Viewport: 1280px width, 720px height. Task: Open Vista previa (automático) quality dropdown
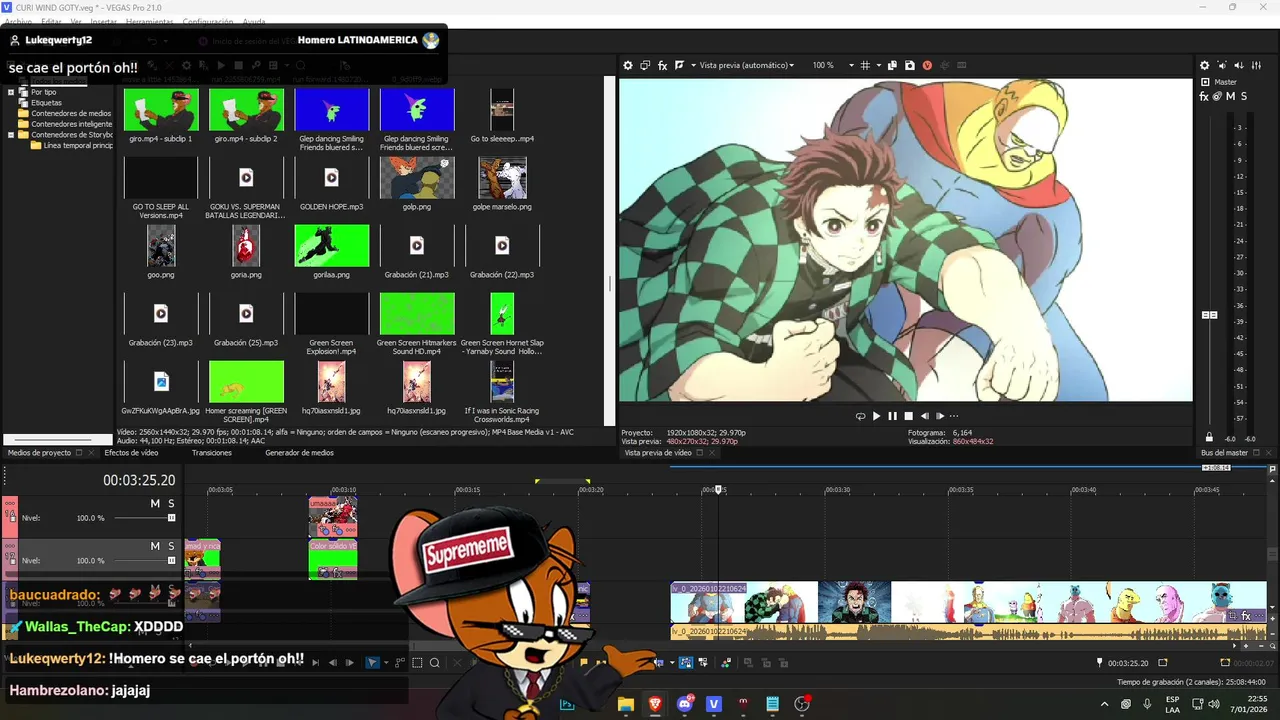click(747, 65)
